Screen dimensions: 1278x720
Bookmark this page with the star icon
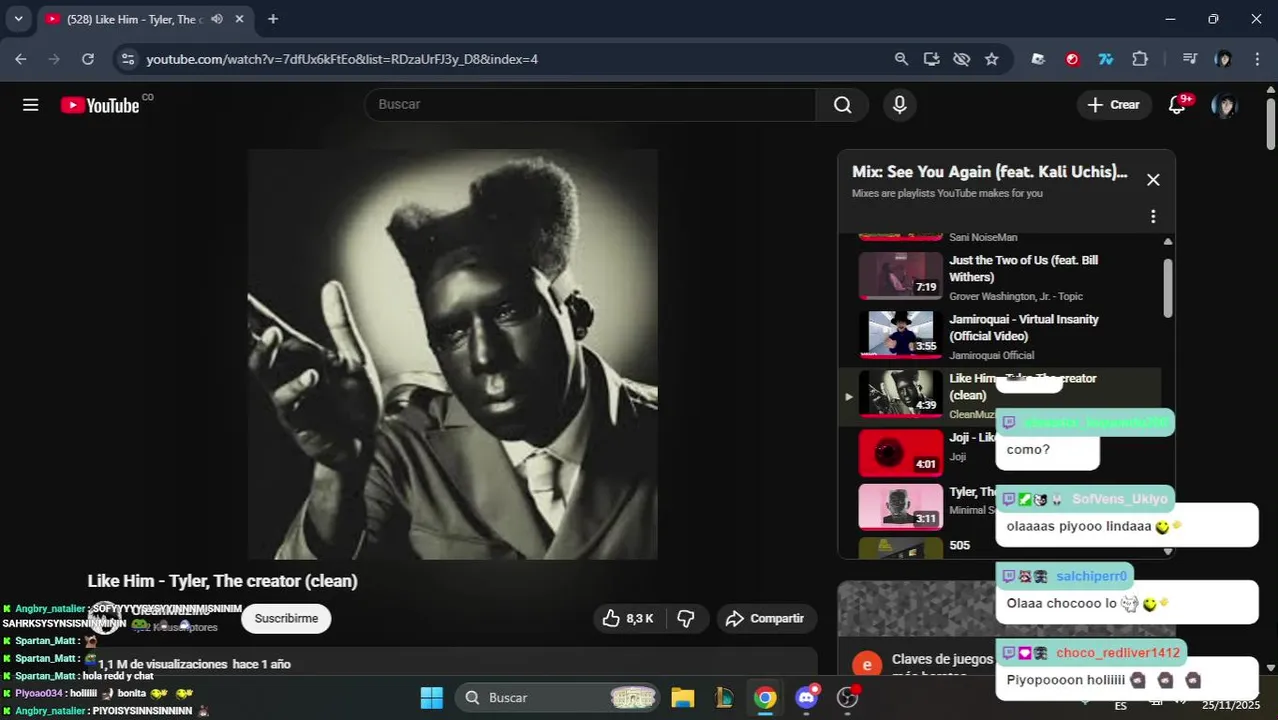[991, 59]
